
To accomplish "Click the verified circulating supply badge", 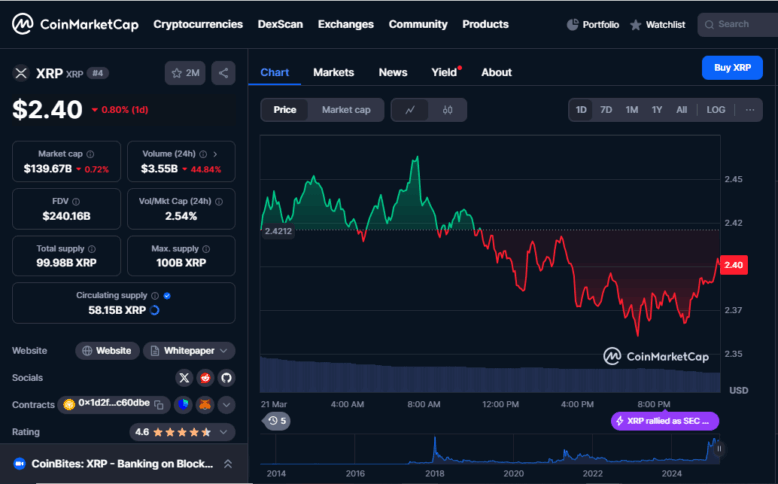I will (x=167, y=296).
